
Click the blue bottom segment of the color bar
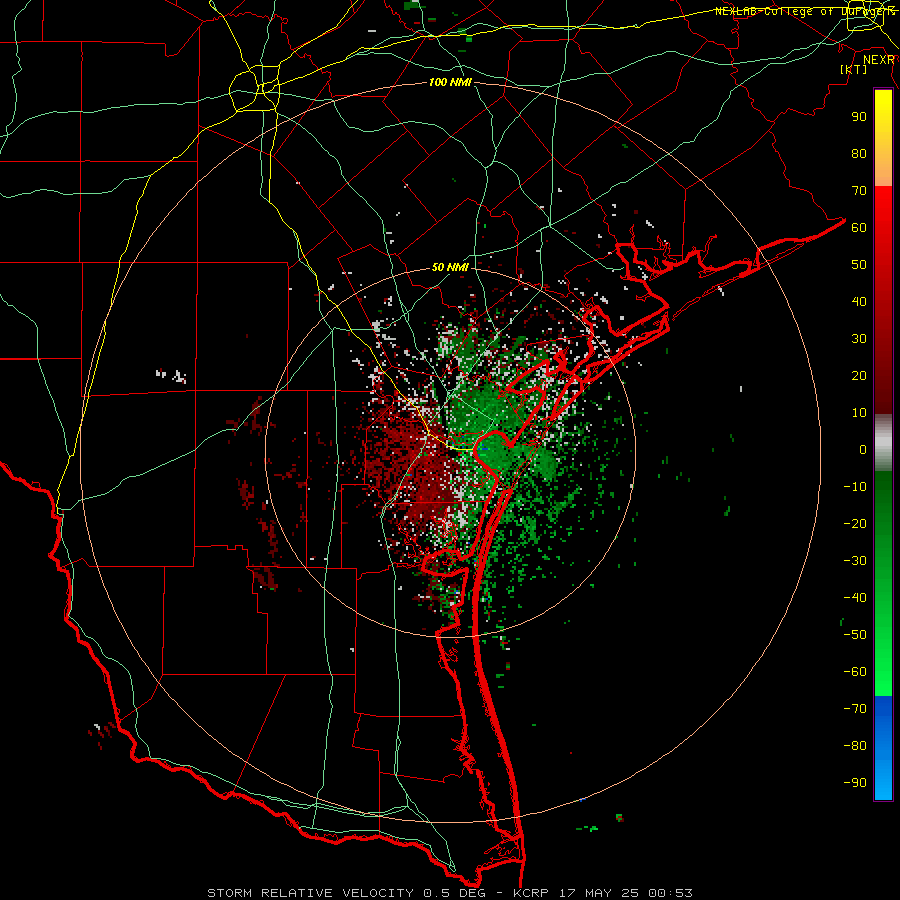883,748
